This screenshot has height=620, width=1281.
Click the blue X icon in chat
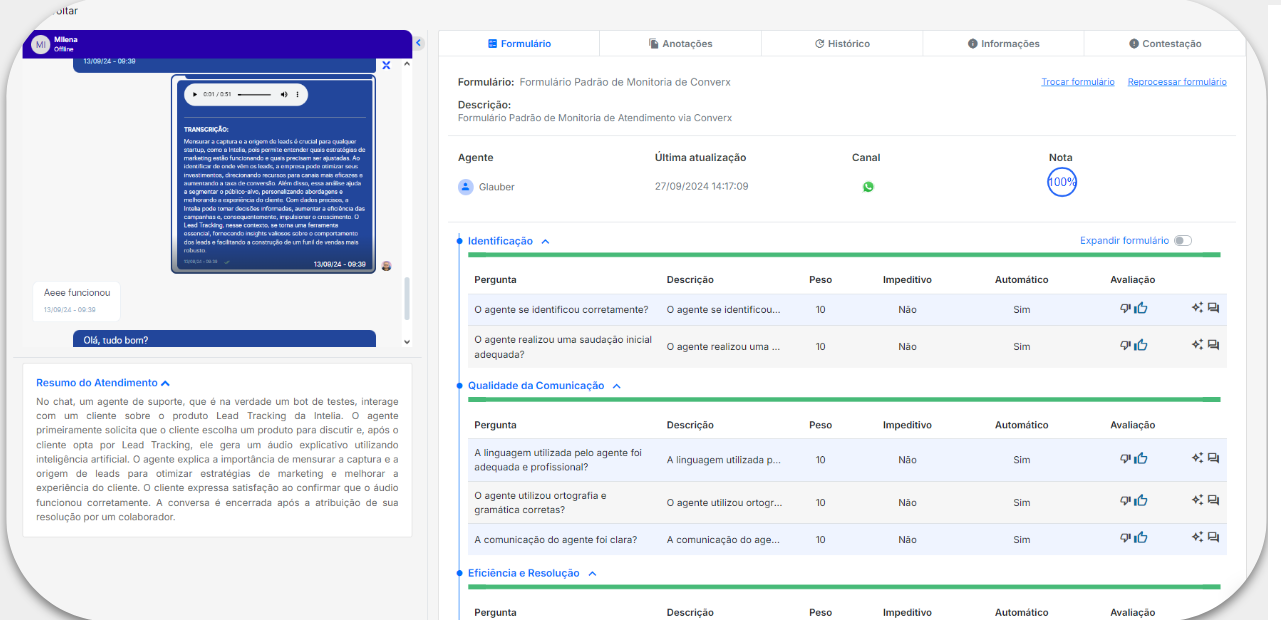point(386,65)
